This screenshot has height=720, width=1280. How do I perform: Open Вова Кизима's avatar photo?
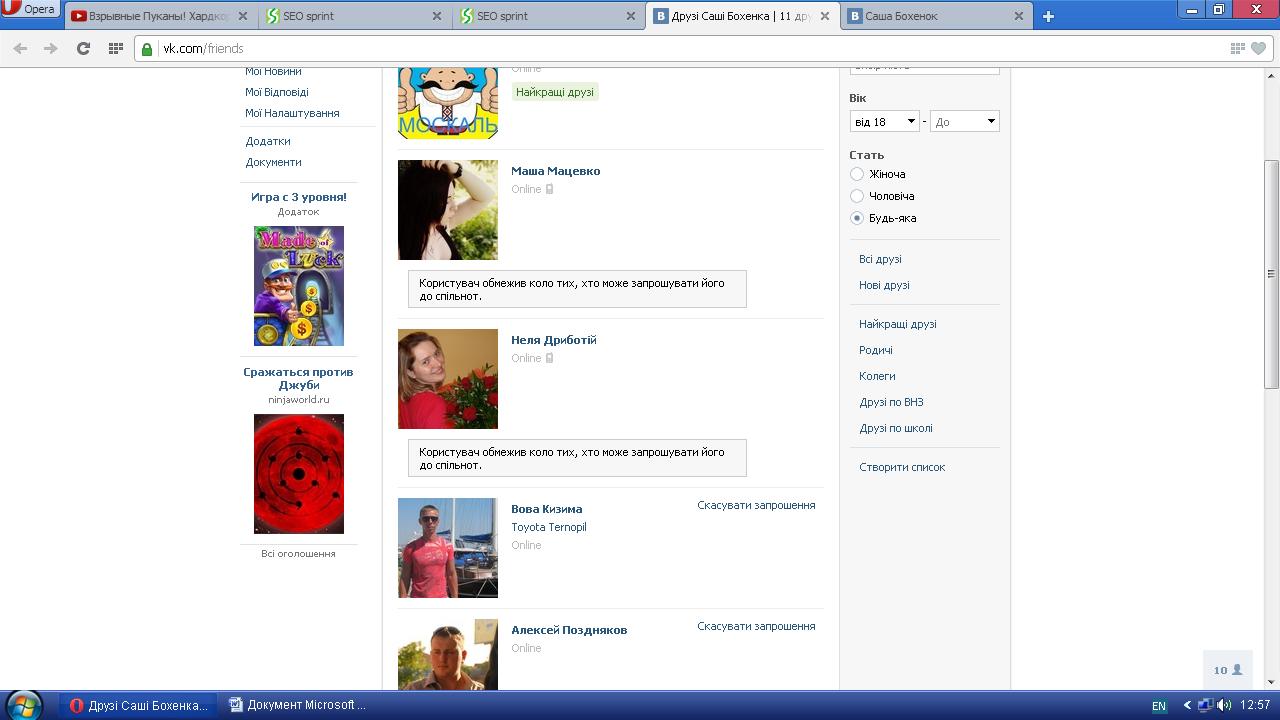(448, 548)
